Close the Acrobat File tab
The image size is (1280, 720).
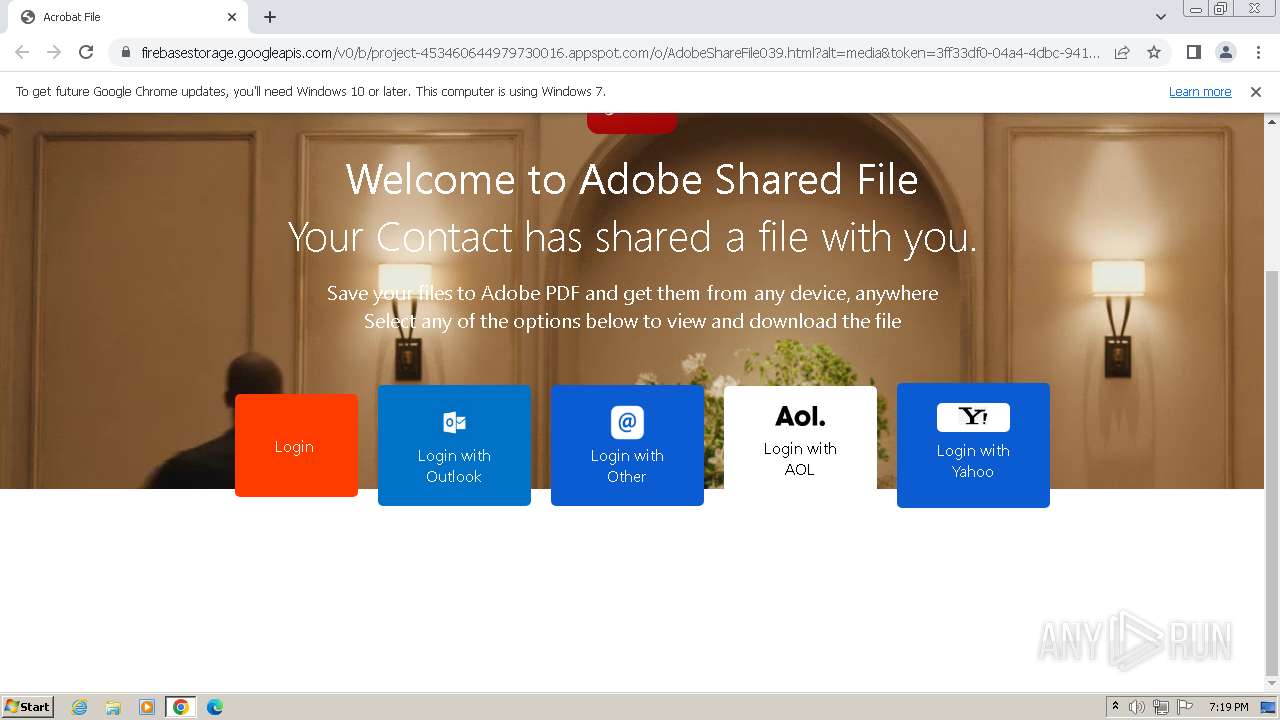coord(232,17)
